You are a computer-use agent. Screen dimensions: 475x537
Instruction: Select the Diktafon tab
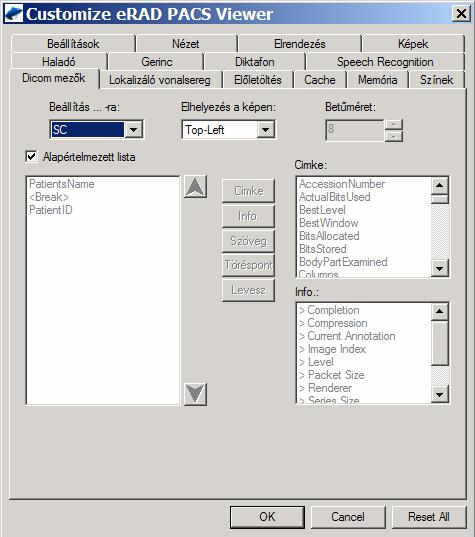click(254, 62)
